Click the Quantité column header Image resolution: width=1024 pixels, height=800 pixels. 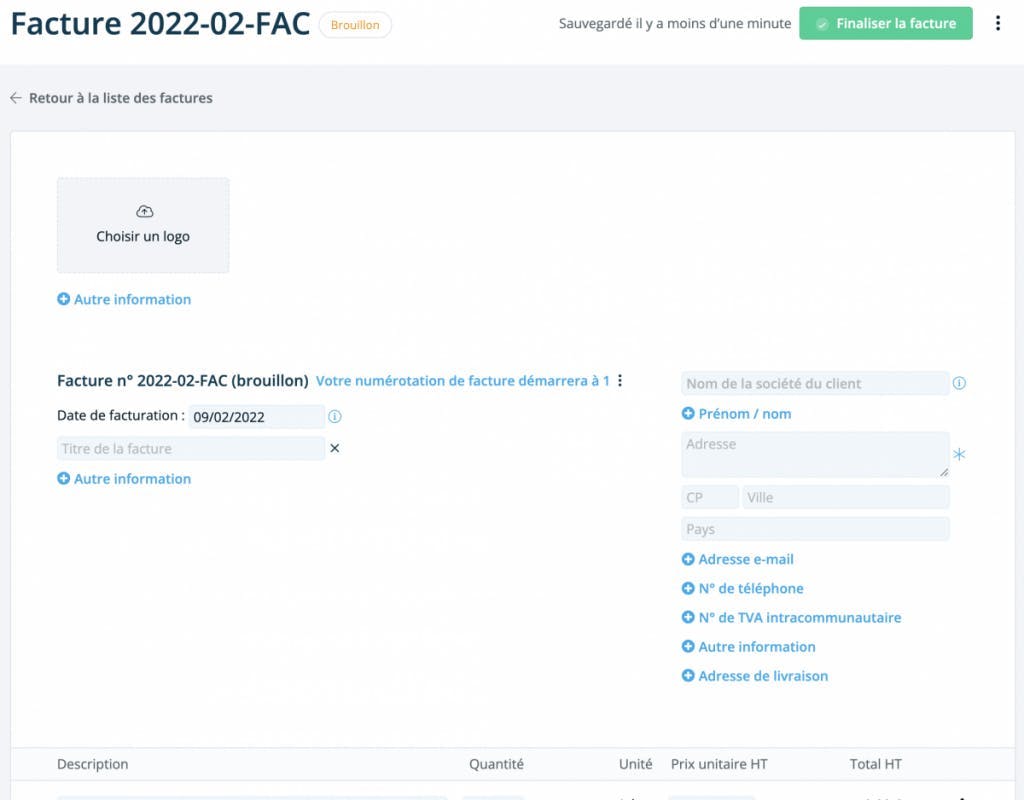(496, 764)
